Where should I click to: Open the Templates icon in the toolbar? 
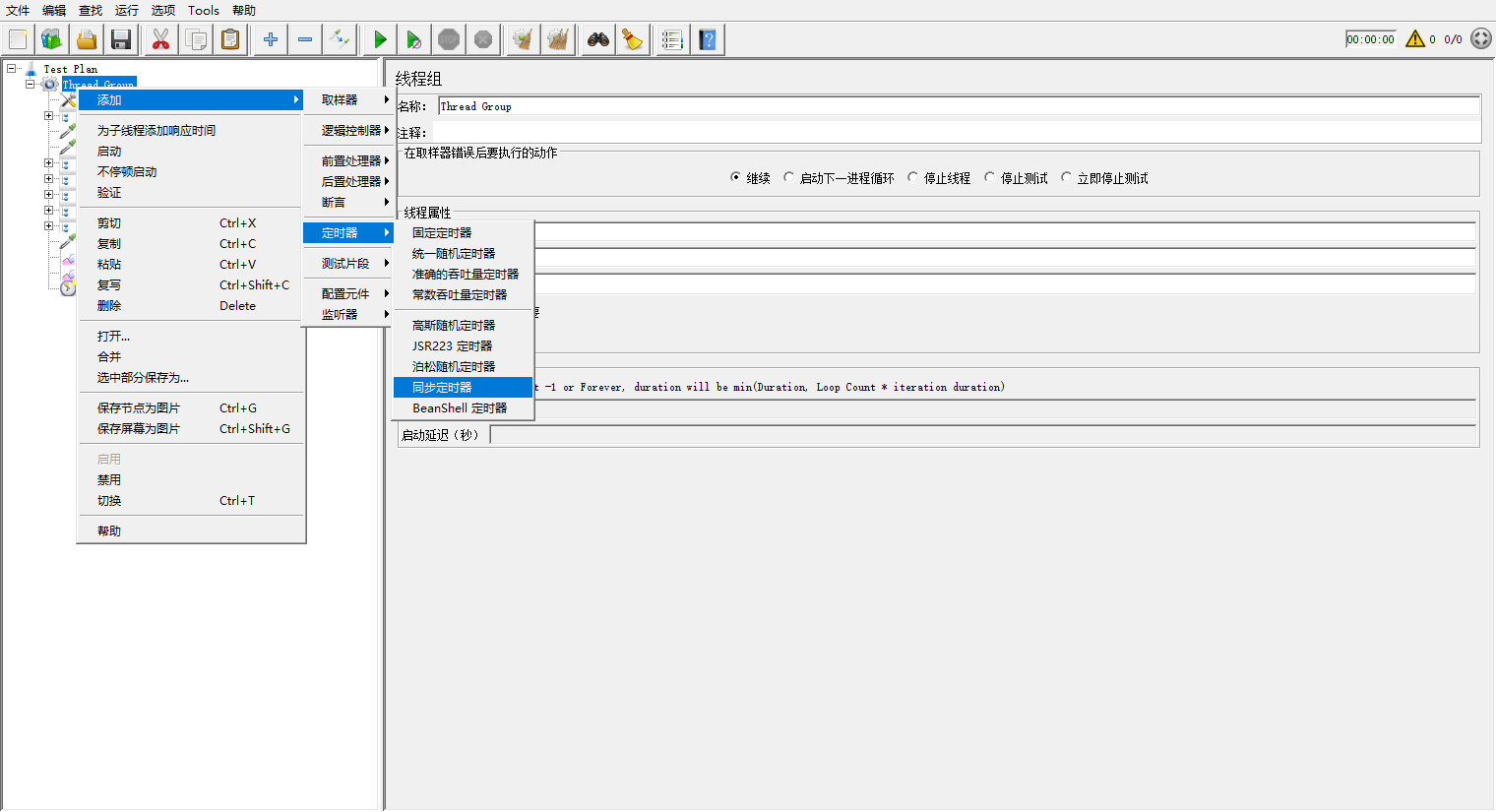(52, 39)
